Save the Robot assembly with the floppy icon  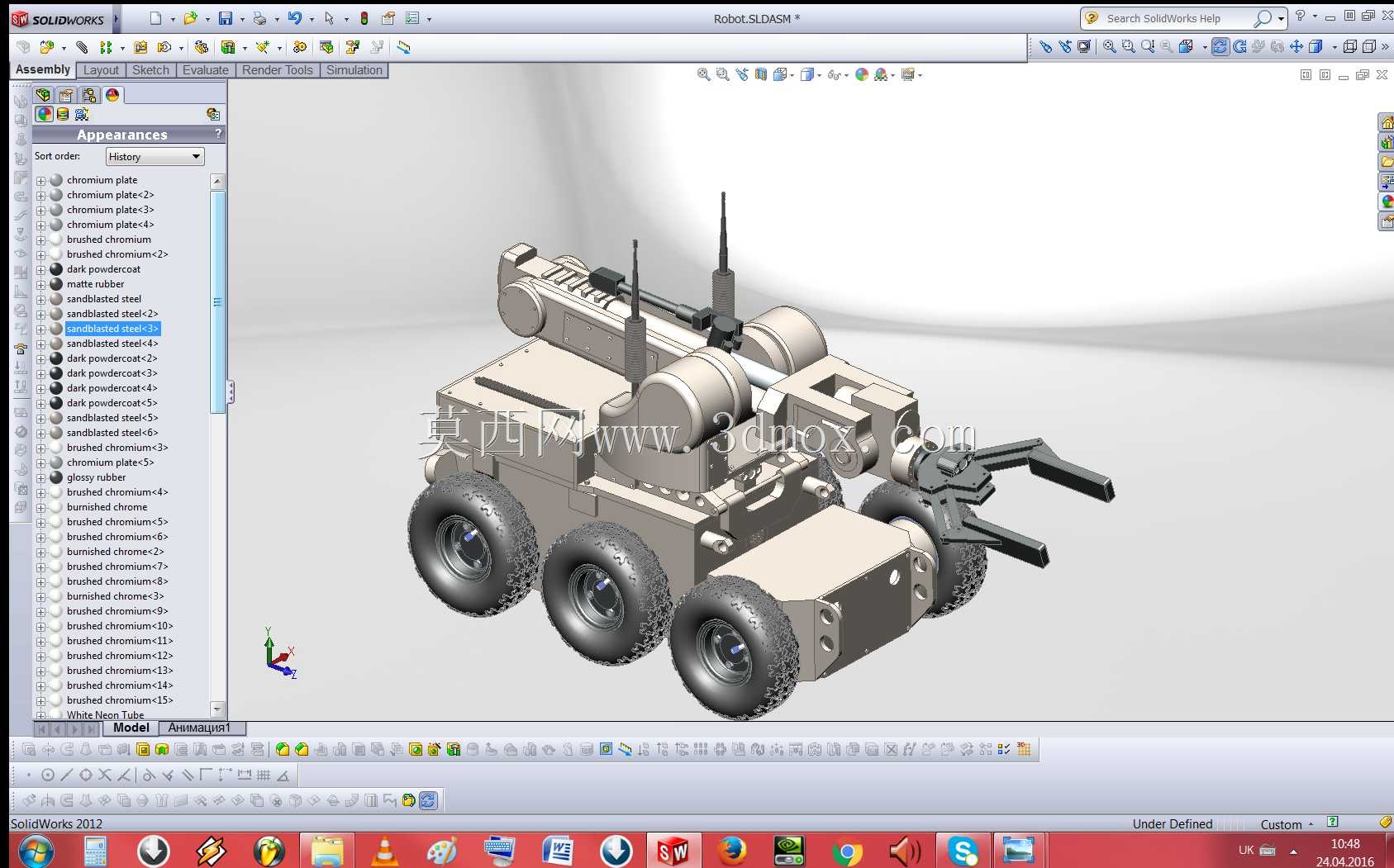coord(225,18)
